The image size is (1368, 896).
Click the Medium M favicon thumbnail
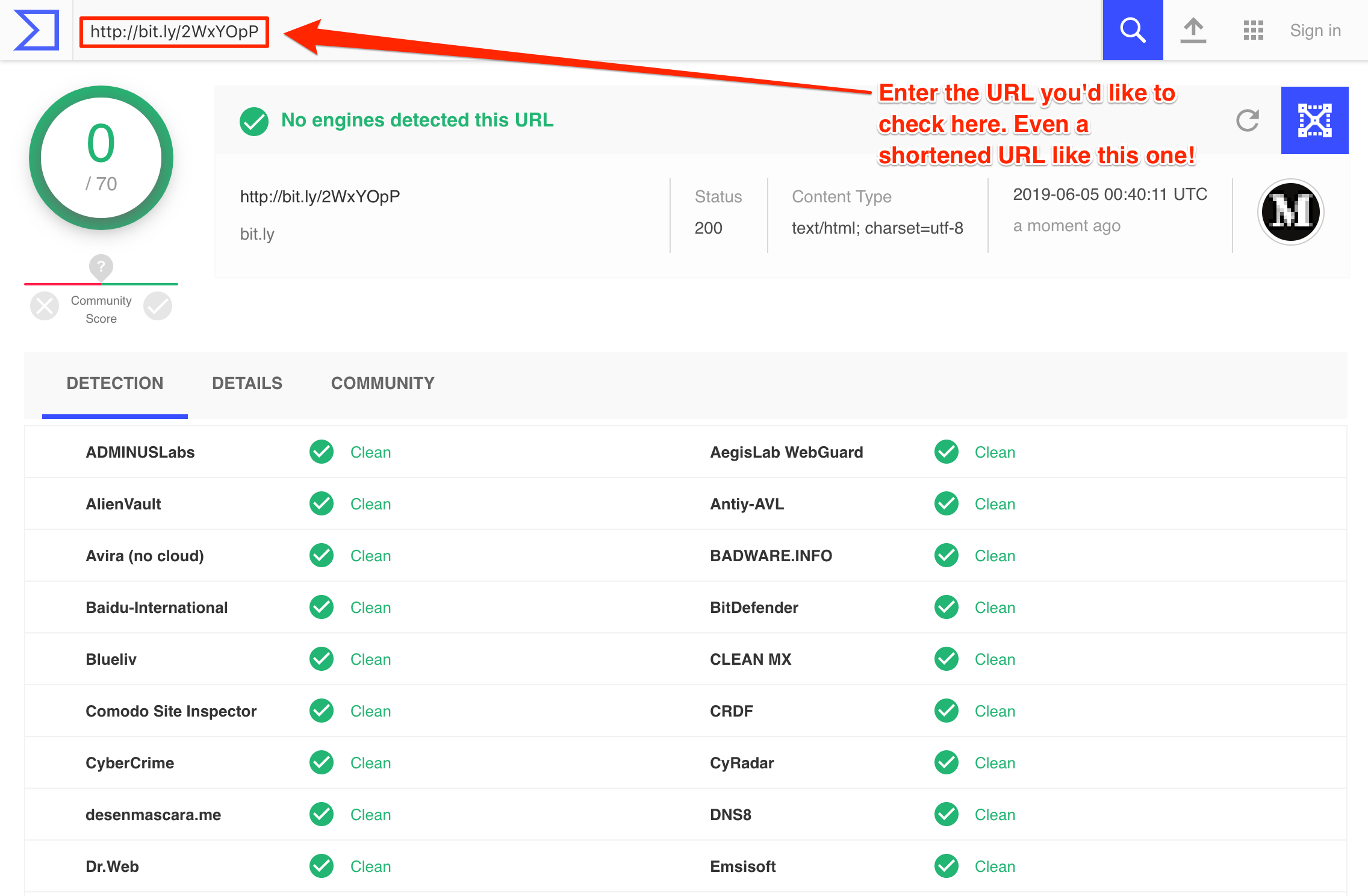pos(1290,212)
